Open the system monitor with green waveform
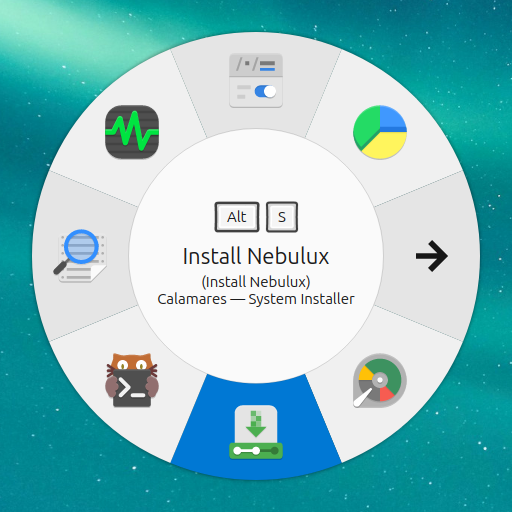The image size is (512, 512). click(132, 132)
